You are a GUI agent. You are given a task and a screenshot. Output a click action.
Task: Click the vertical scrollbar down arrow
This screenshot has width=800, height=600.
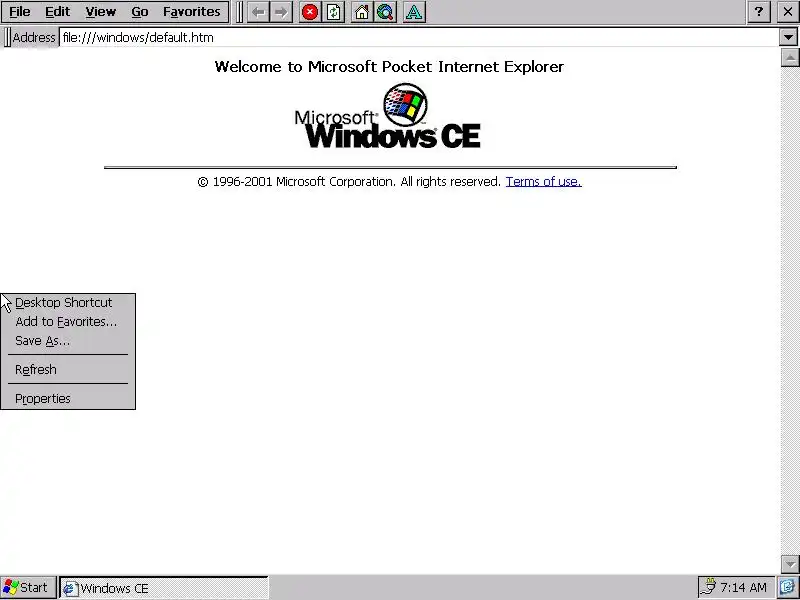(x=790, y=564)
